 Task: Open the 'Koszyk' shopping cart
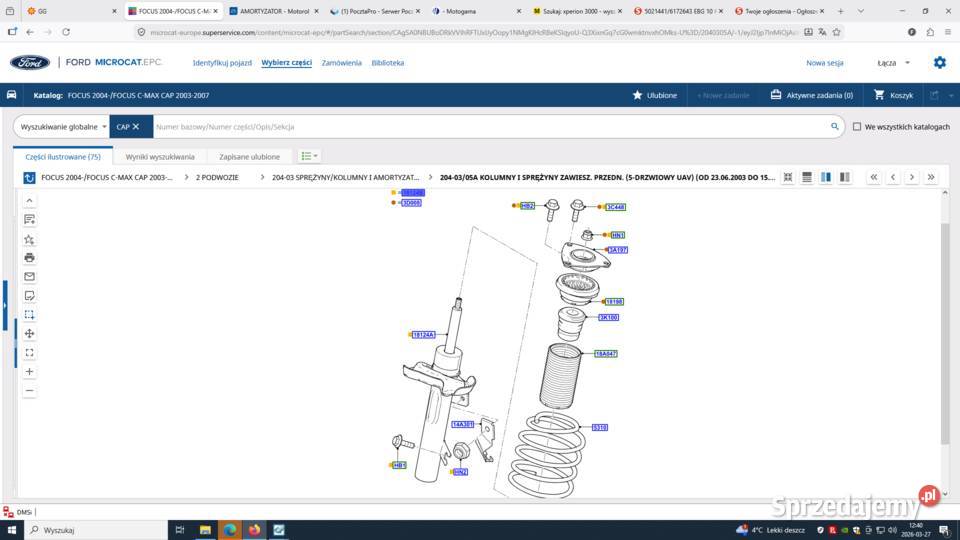tap(893, 95)
